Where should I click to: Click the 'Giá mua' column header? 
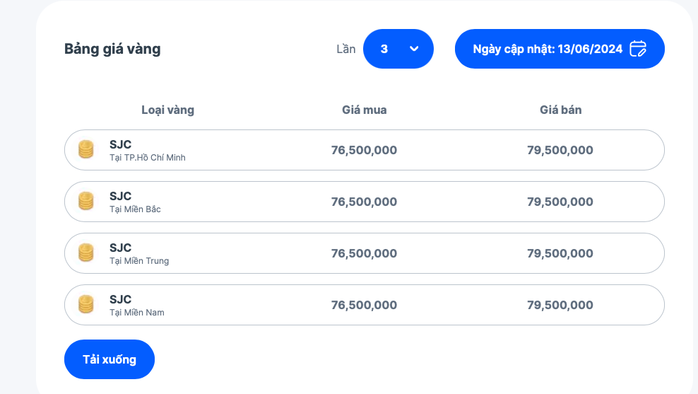[x=364, y=110]
